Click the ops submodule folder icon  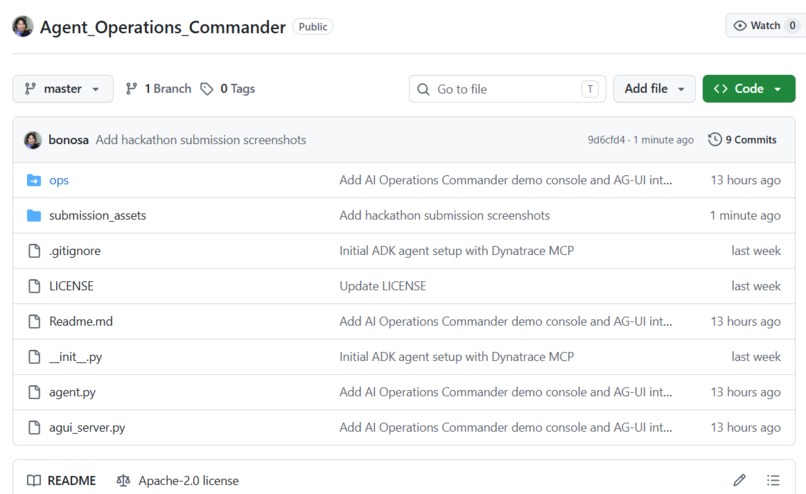click(34, 180)
